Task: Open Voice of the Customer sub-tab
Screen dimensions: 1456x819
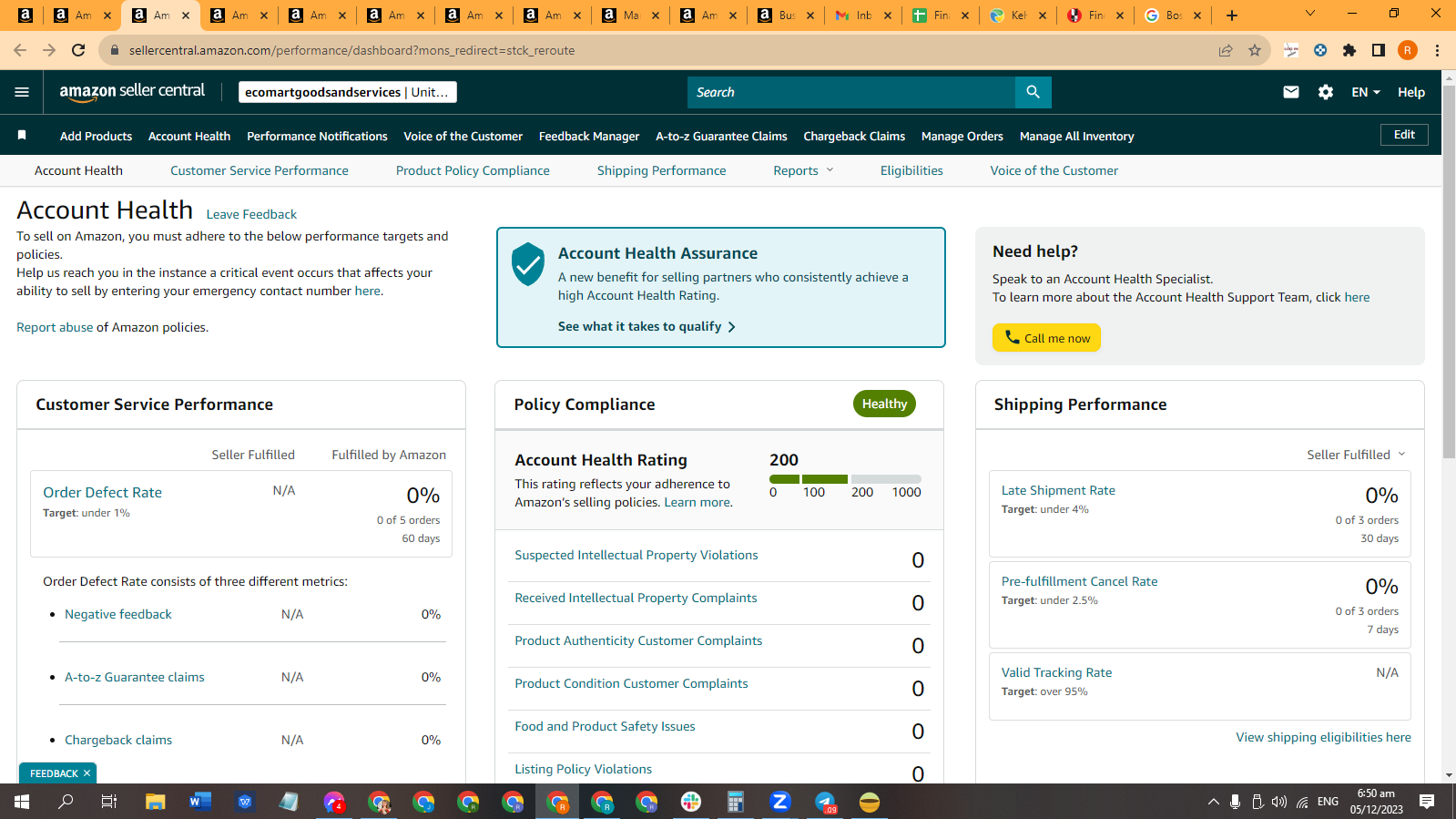Action: (1054, 170)
